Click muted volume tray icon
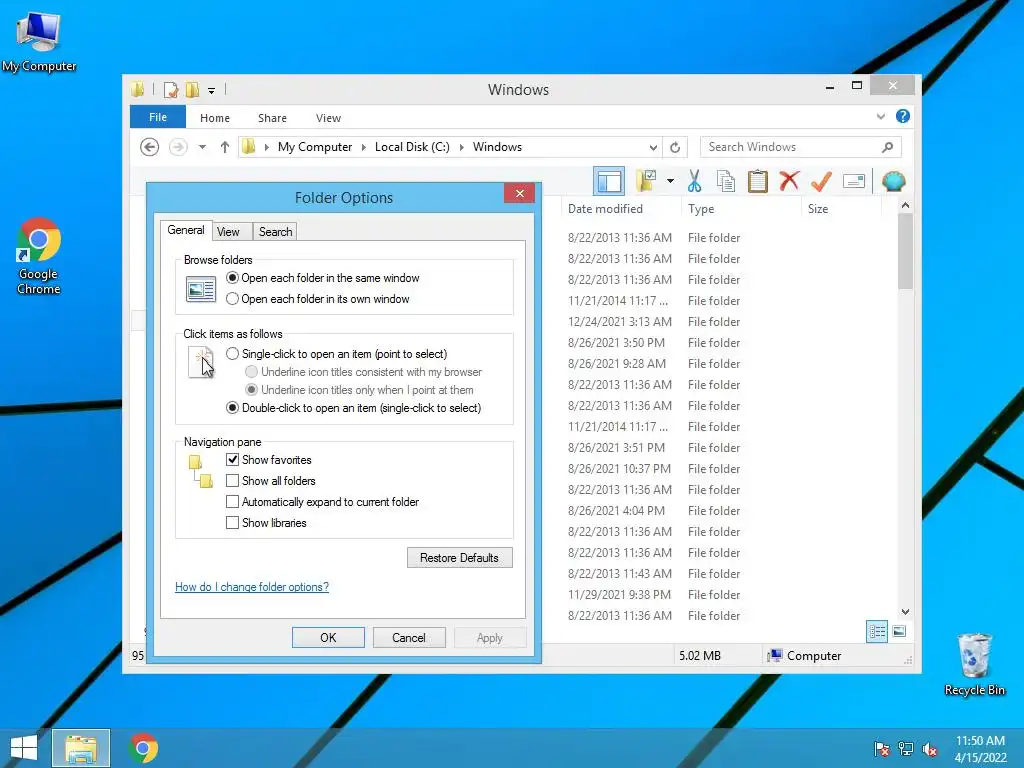1024x768 pixels. pyautogui.click(x=930, y=749)
